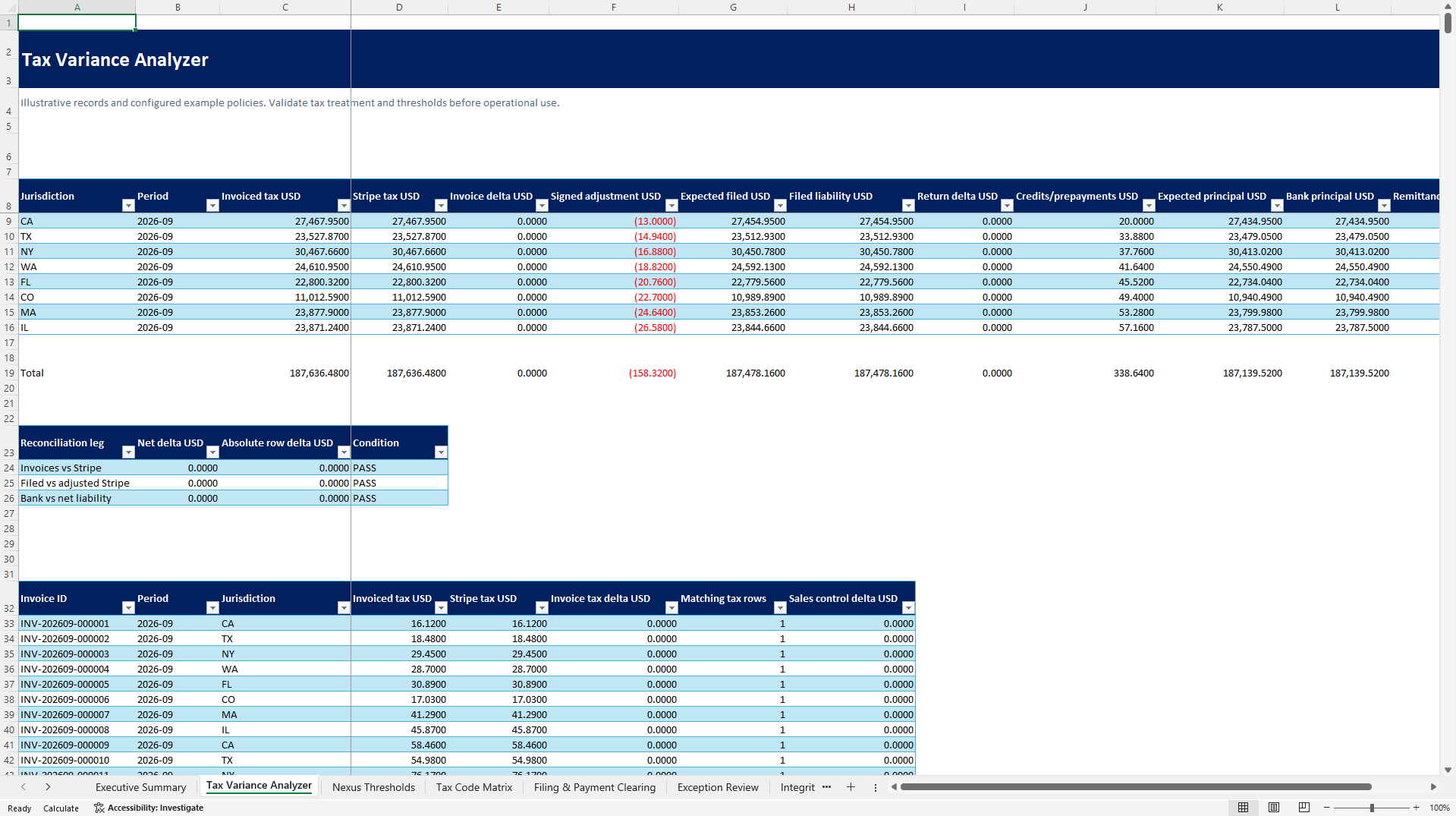This screenshot has width=1456, height=816.
Task: Open sheet tab options vertical dots
Action: pos(875,787)
